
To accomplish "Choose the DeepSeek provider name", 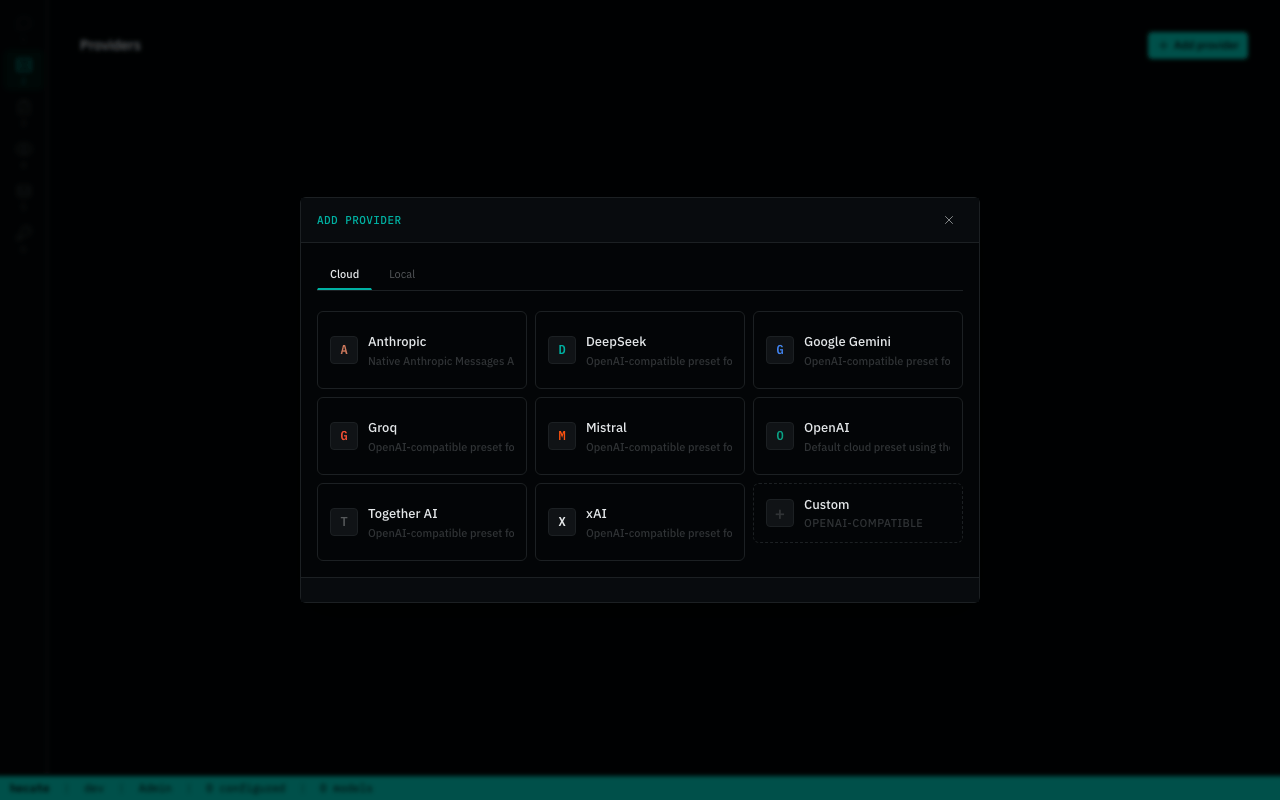I will (616, 342).
